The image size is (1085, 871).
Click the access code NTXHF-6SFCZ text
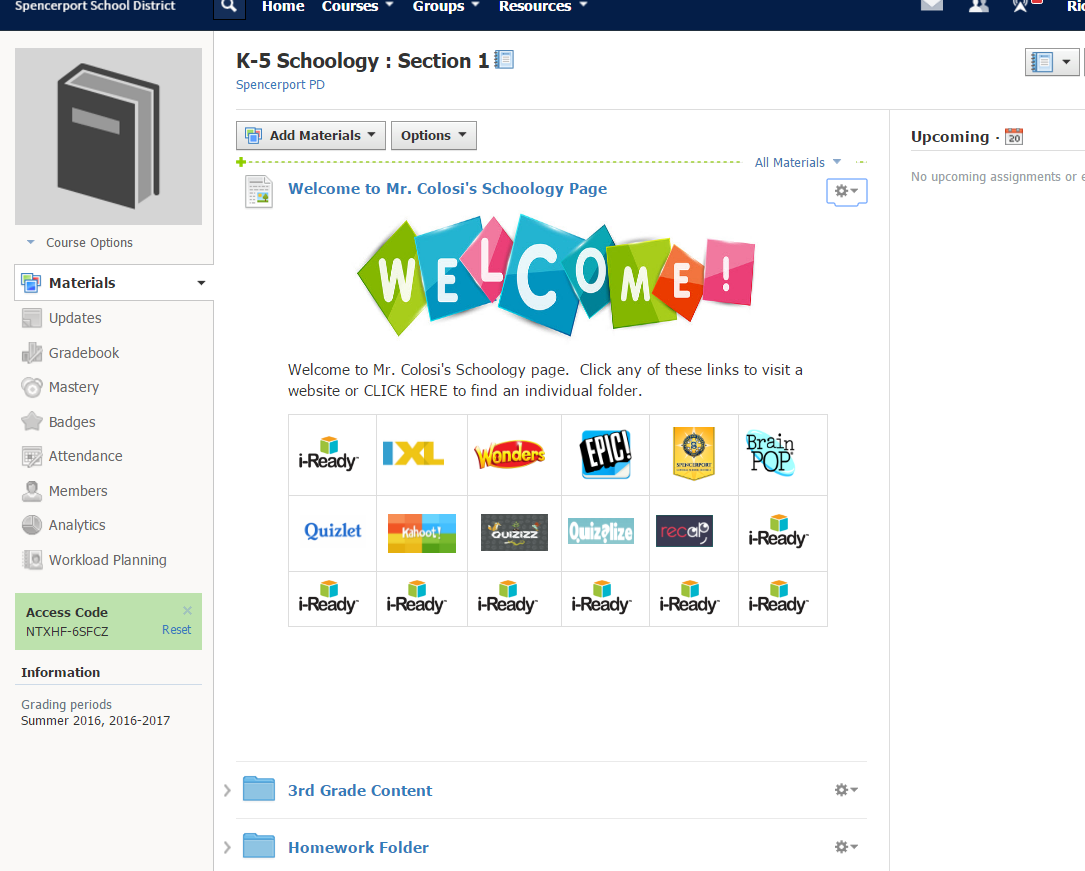coord(67,632)
